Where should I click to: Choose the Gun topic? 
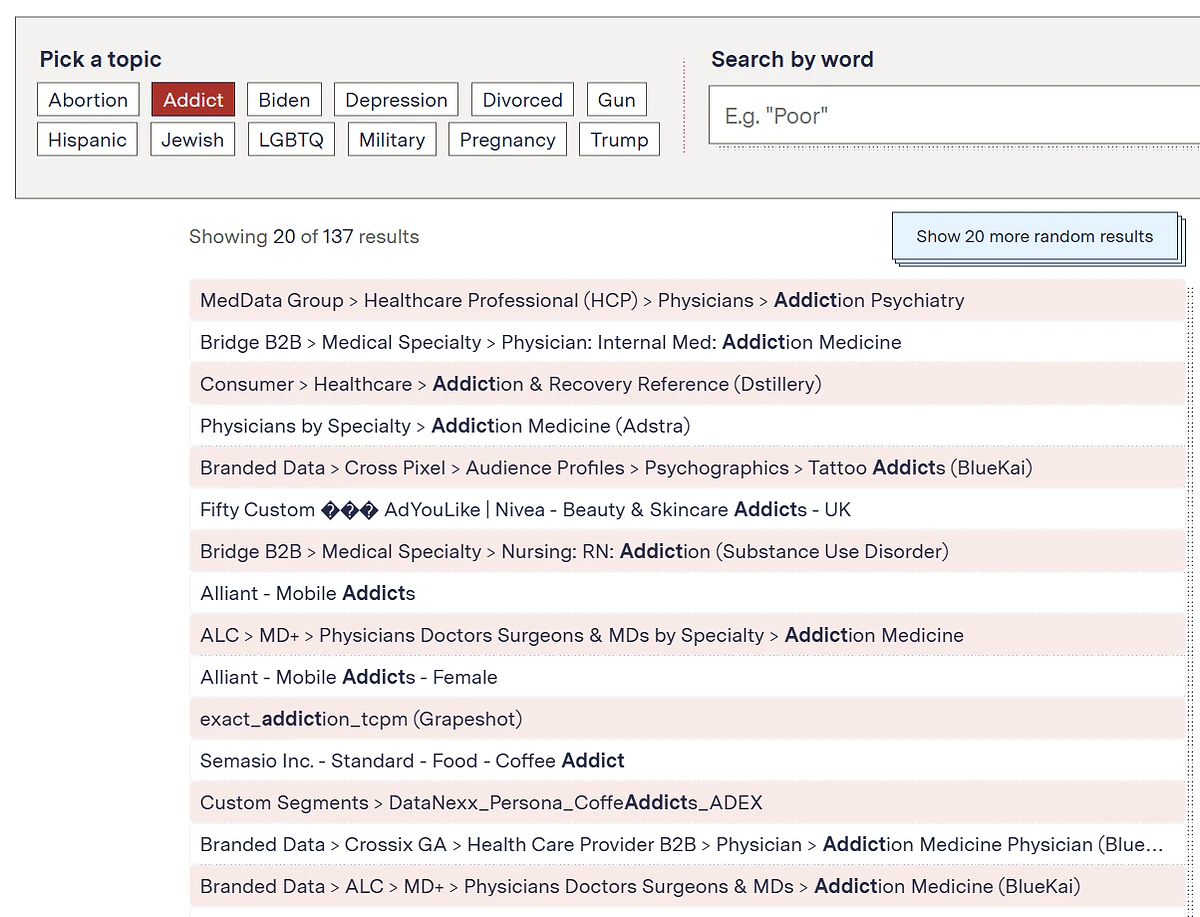616,100
